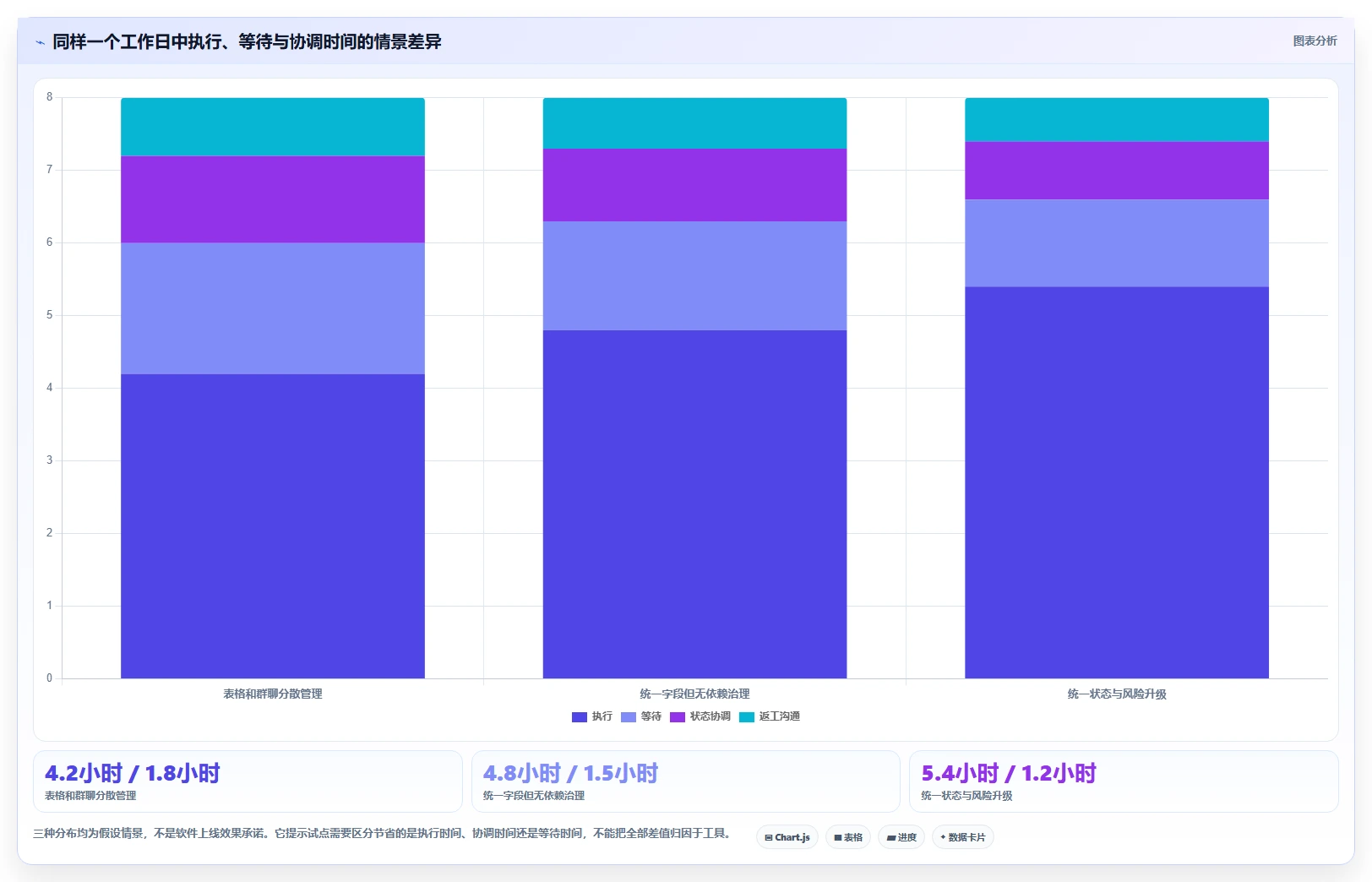Screen dimensions: 1372x882
Task: Click x-axis label 统一字段但无依赖治理
Action: pyautogui.click(x=694, y=694)
